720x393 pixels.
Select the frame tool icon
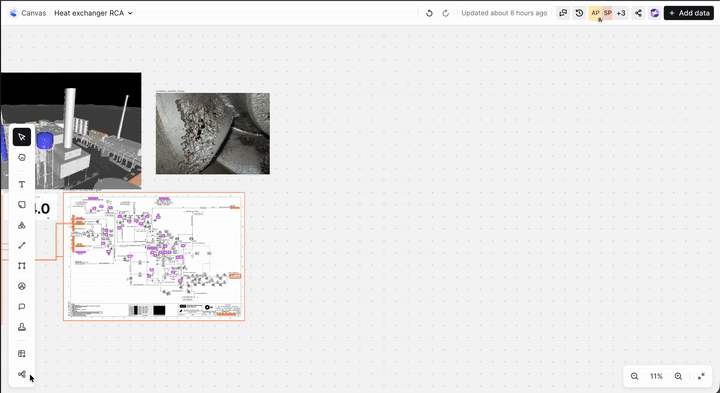pos(22,266)
